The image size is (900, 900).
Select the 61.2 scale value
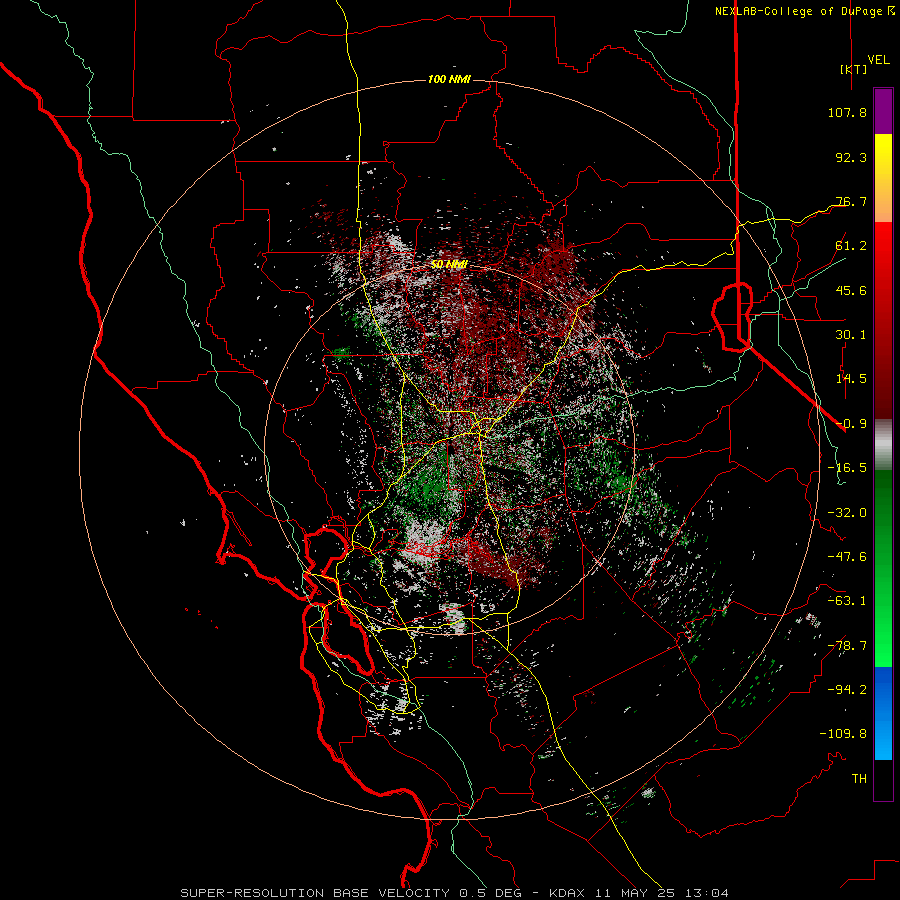(x=851, y=246)
